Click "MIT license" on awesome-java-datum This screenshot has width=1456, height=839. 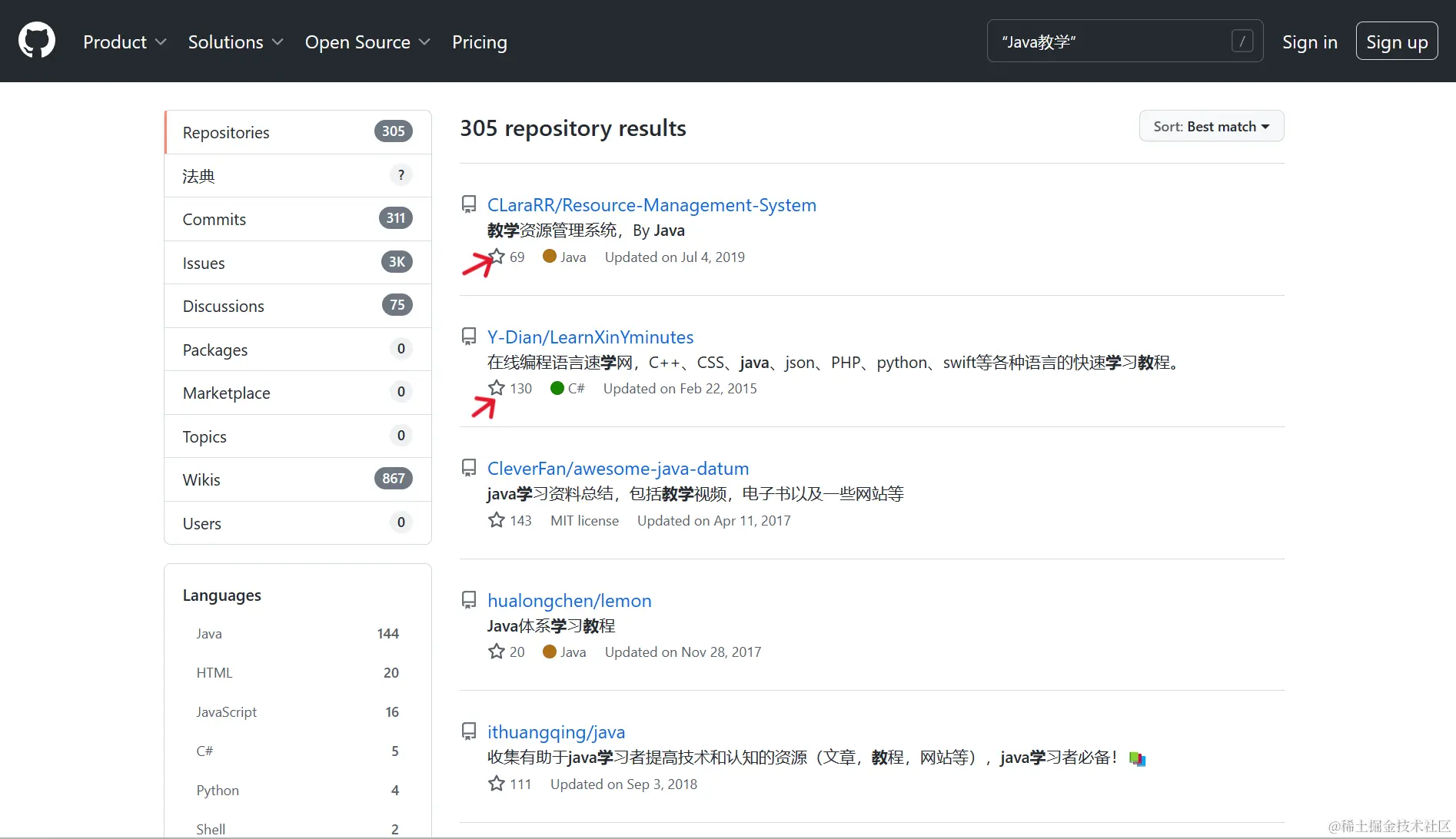(584, 520)
